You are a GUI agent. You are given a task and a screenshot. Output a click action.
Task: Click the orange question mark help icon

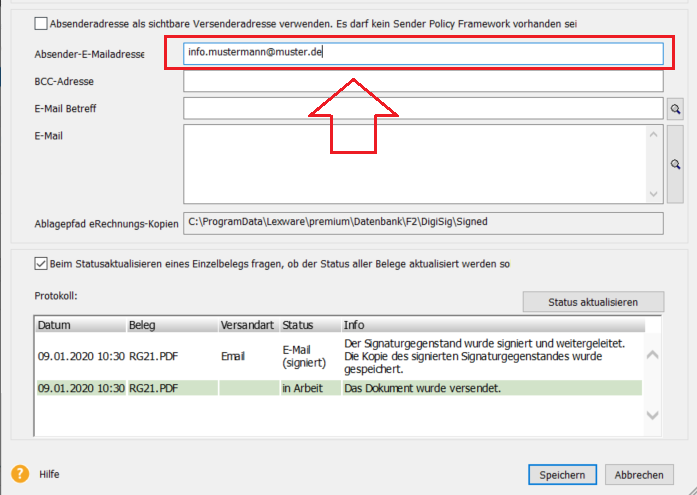click(19, 474)
